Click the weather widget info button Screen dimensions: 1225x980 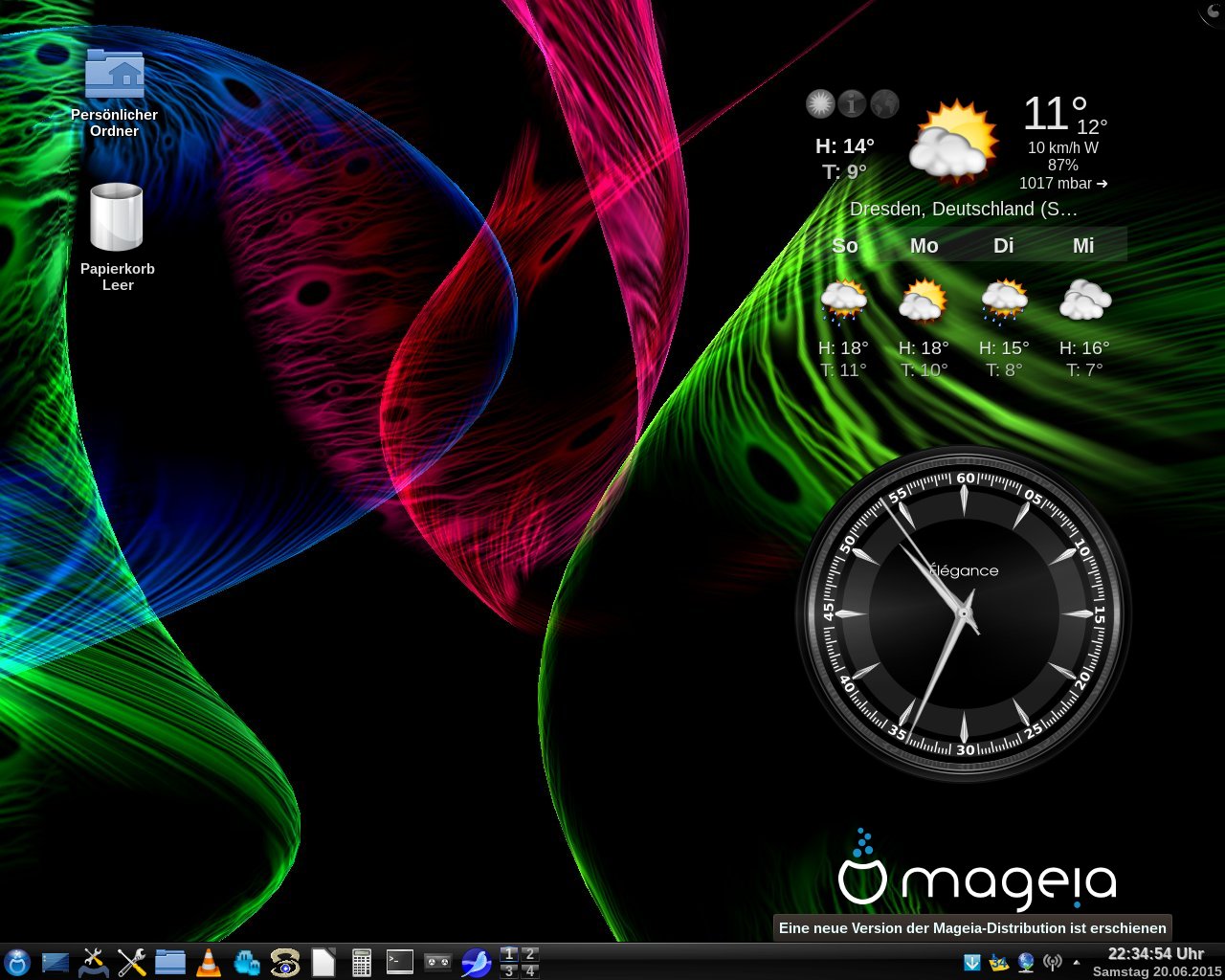coord(852,103)
